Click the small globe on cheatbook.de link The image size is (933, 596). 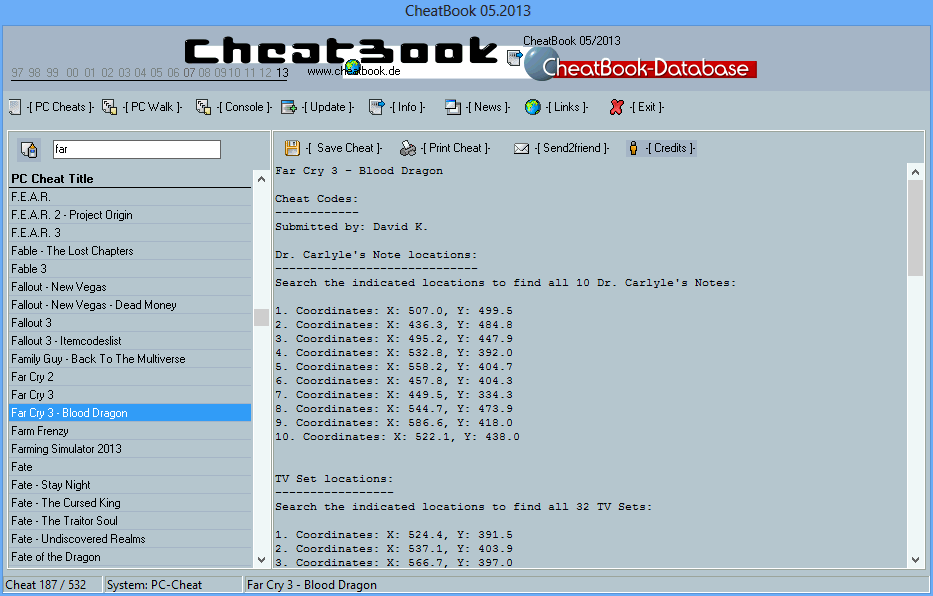tap(353, 67)
